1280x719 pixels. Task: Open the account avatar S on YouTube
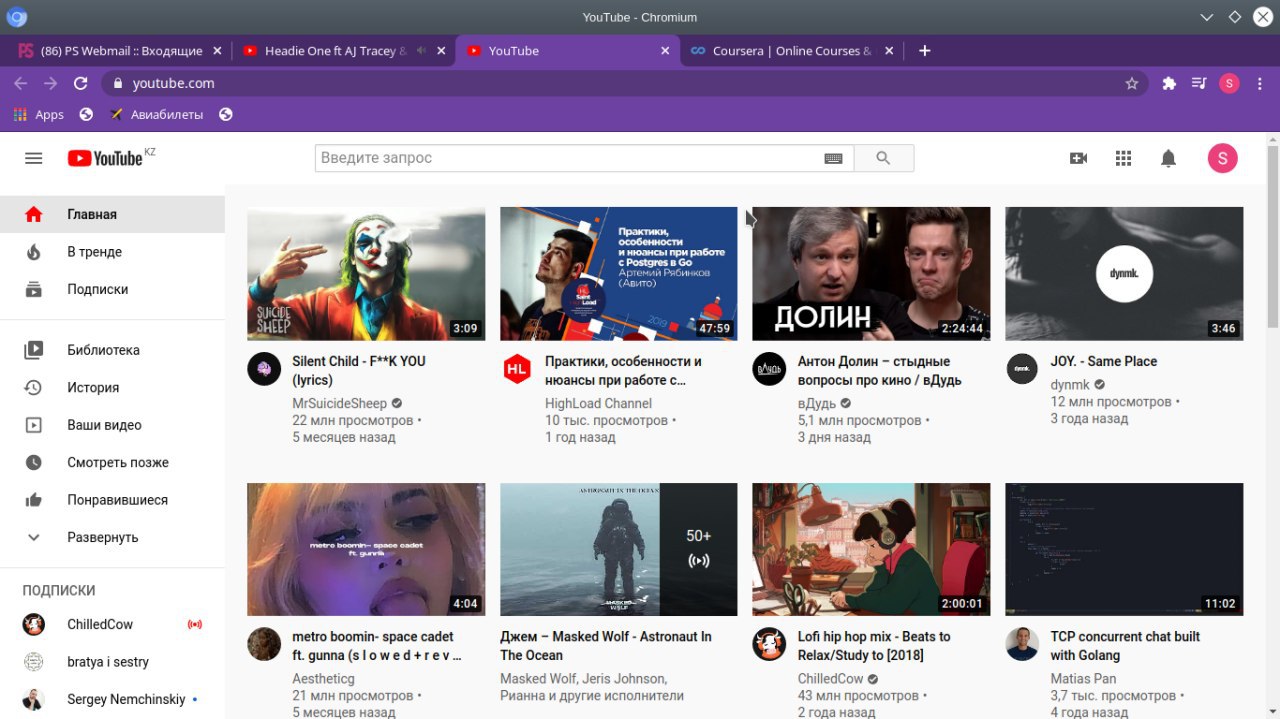click(1222, 158)
